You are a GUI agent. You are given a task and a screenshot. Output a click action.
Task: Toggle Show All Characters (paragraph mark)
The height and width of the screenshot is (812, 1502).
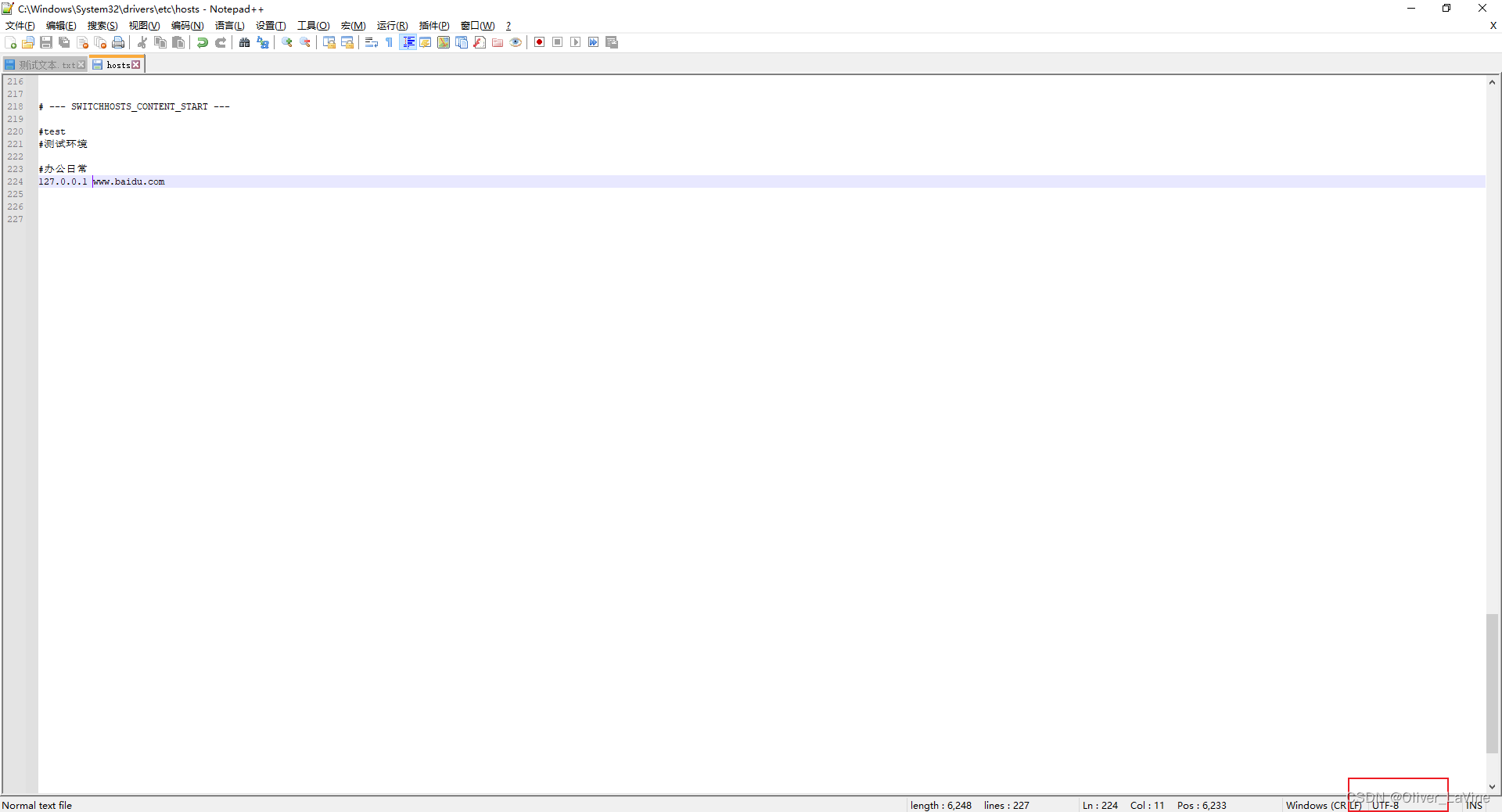tap(389, 42)
